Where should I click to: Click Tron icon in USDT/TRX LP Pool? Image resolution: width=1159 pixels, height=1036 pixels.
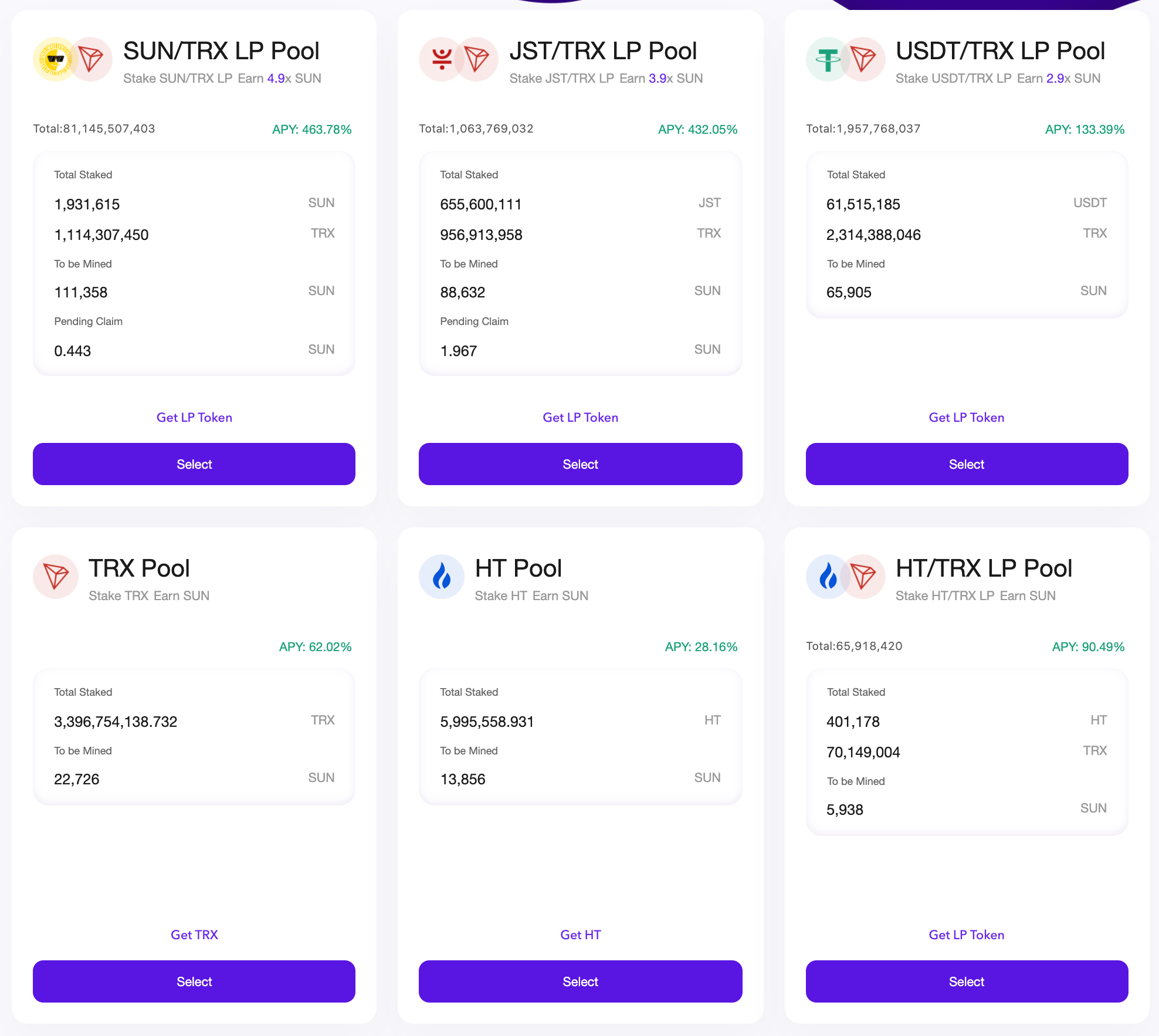coord(865,59)
